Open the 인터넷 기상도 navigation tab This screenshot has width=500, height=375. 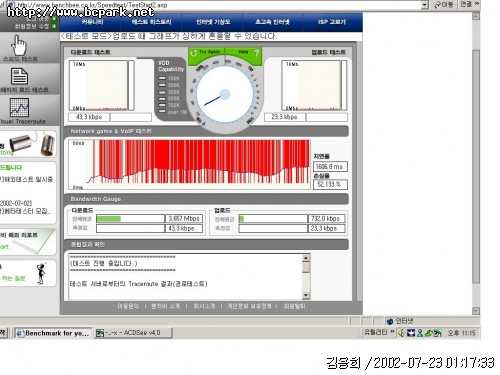click(213, 22)
